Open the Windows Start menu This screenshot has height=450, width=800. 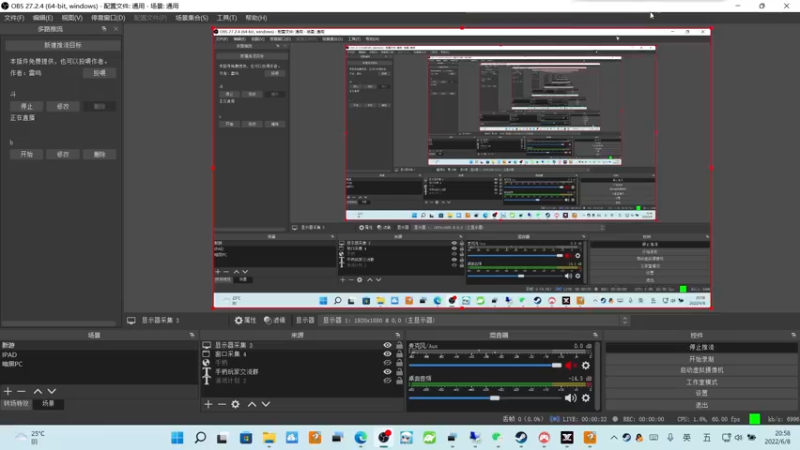pyautogui.click(x=177, y=438)
